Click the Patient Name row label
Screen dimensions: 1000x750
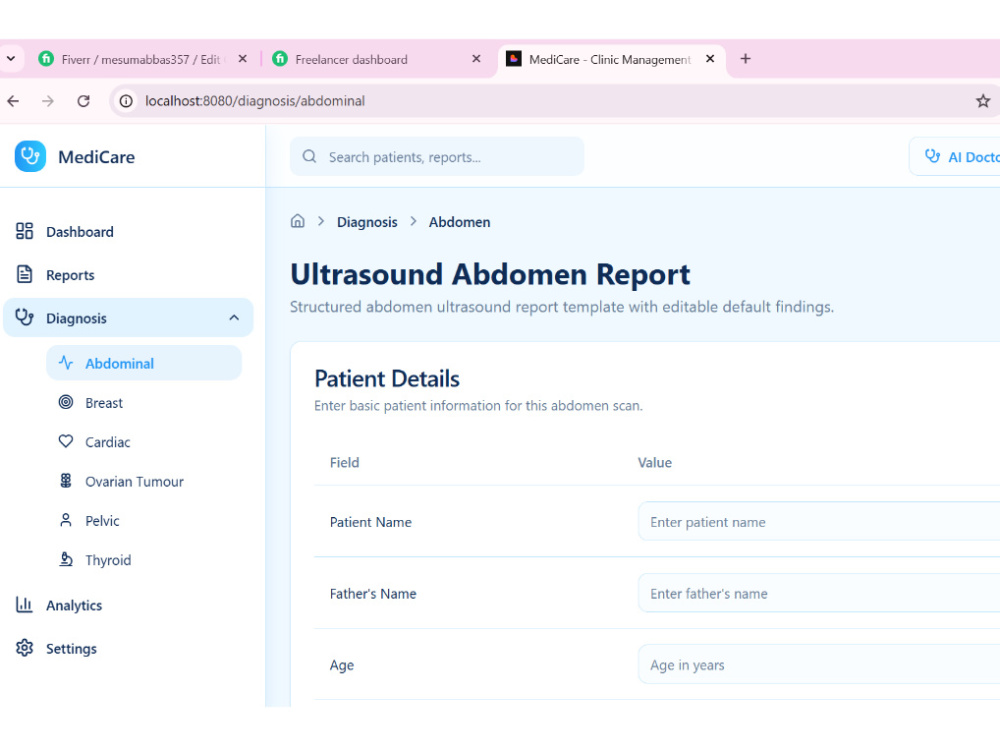point(371,522)
